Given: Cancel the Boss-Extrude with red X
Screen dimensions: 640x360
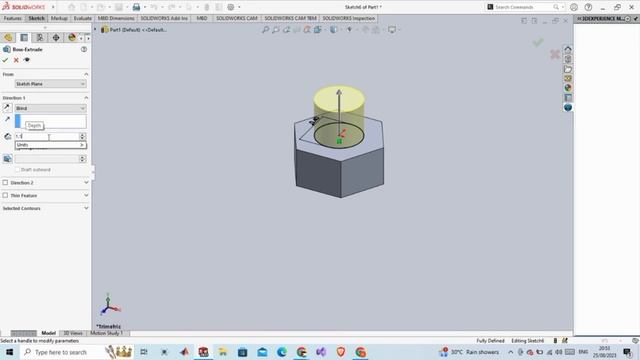Looking at the screenshot, I should pyautogui.click(x=16, y=60).
